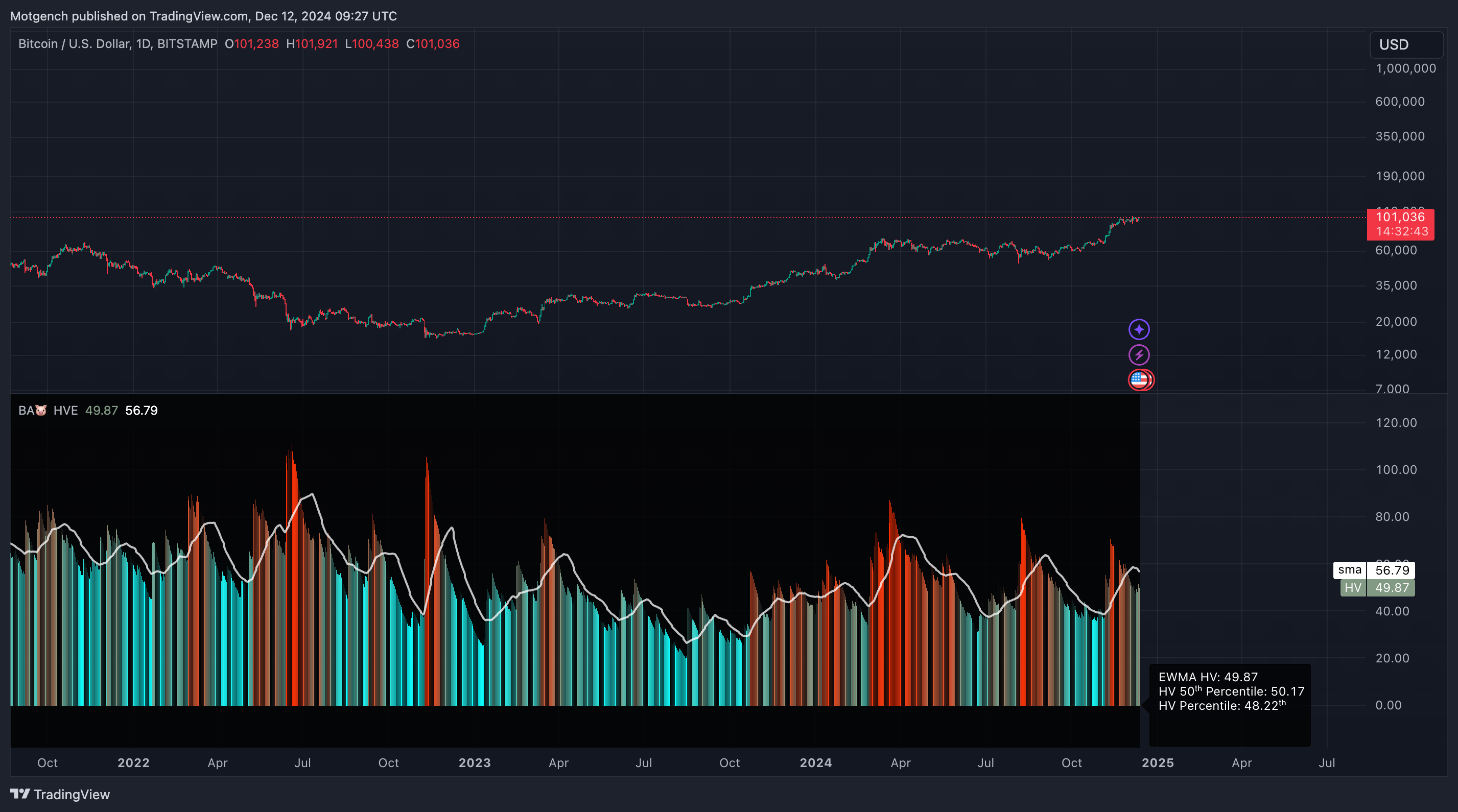The image size is (1458, 812).
Task: Click the 12,000 price axis label
Action: pos(1396,354)
